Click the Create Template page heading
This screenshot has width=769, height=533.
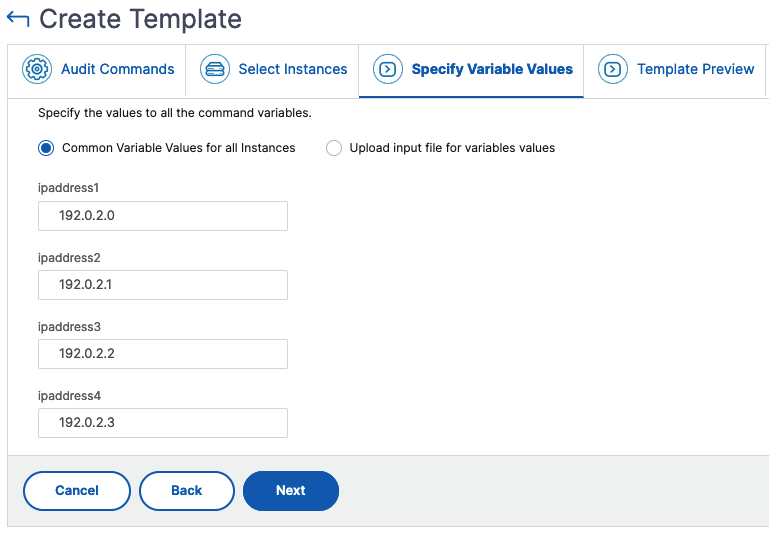click(140, 19)
